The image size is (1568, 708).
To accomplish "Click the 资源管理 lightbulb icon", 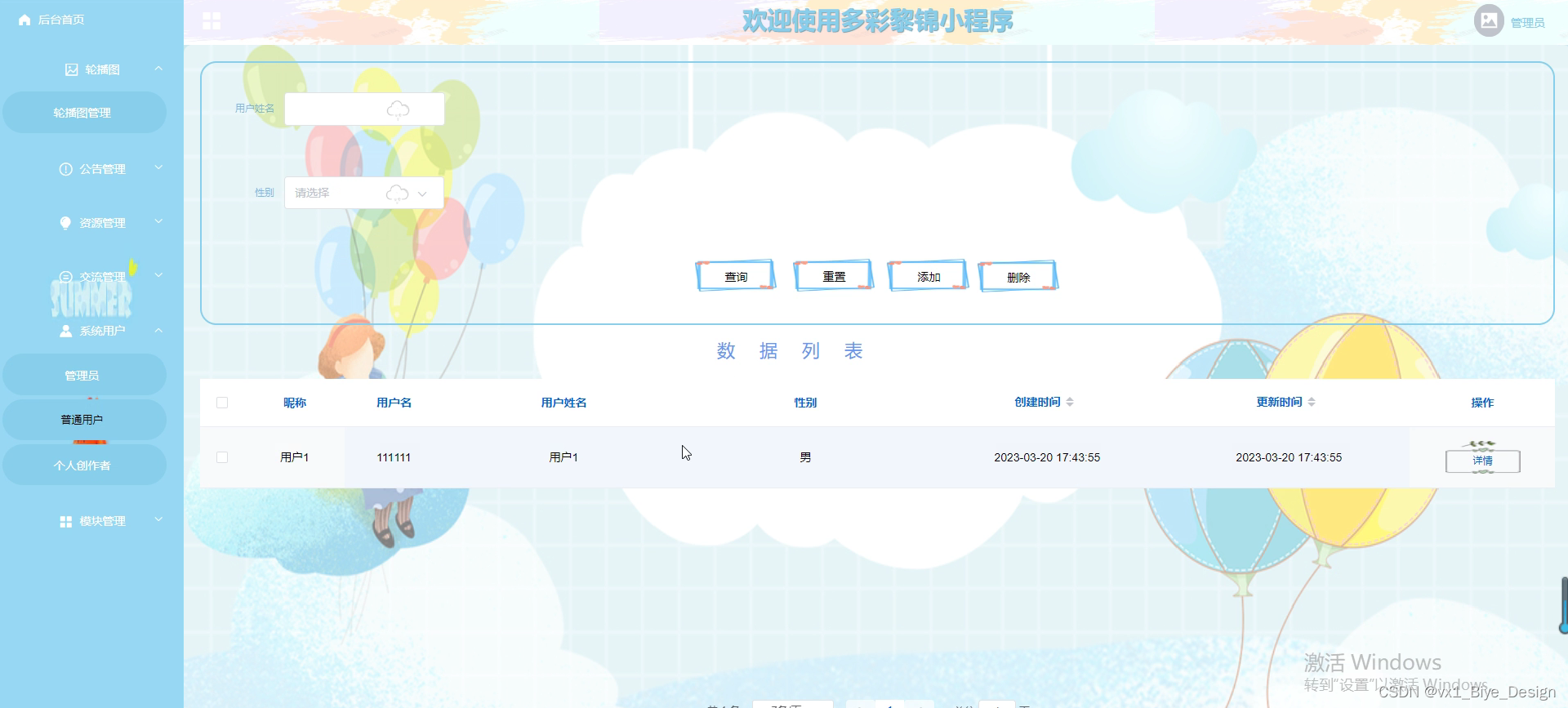I will pos(66,223).
